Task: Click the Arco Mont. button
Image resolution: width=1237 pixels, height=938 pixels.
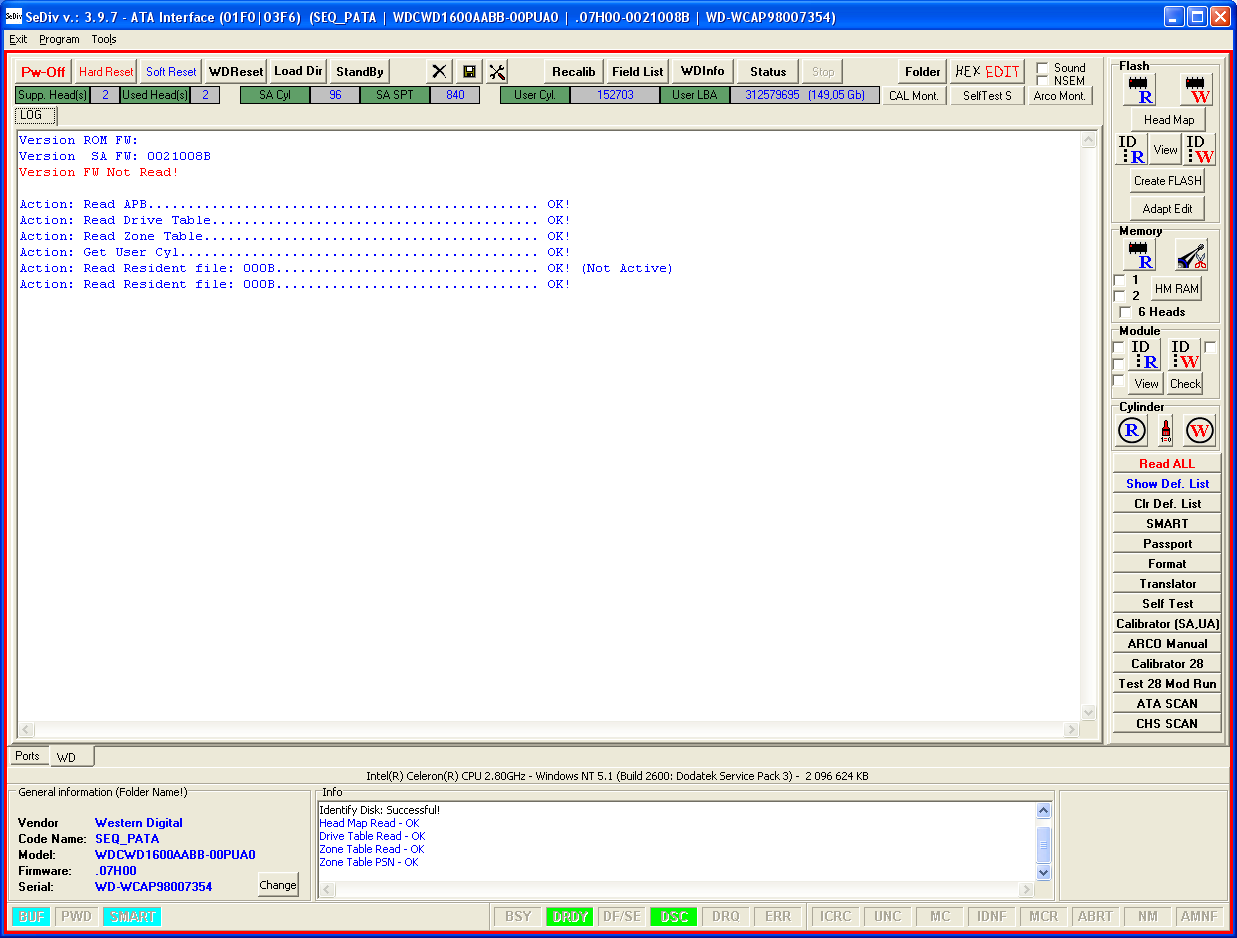Action: point(1059,96)
